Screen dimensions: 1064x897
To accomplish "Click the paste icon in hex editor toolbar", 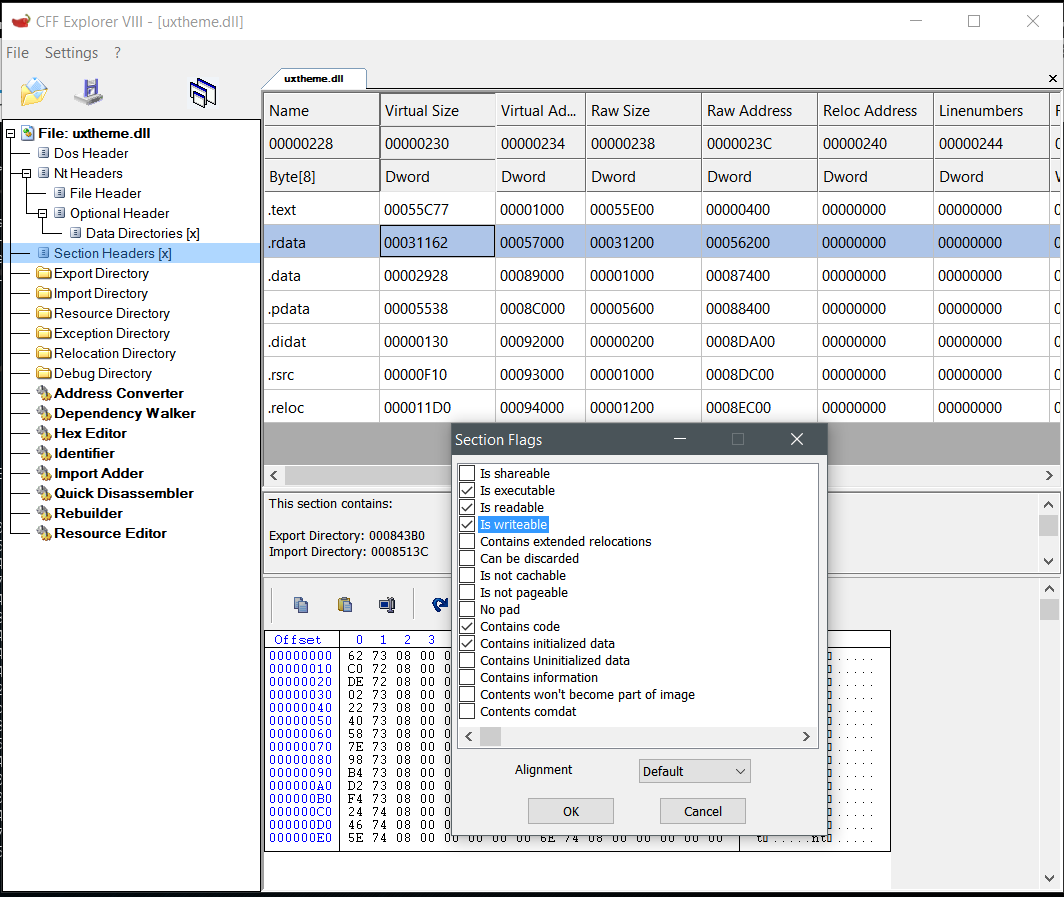I will pyautogui.click(x=345, y=605).
